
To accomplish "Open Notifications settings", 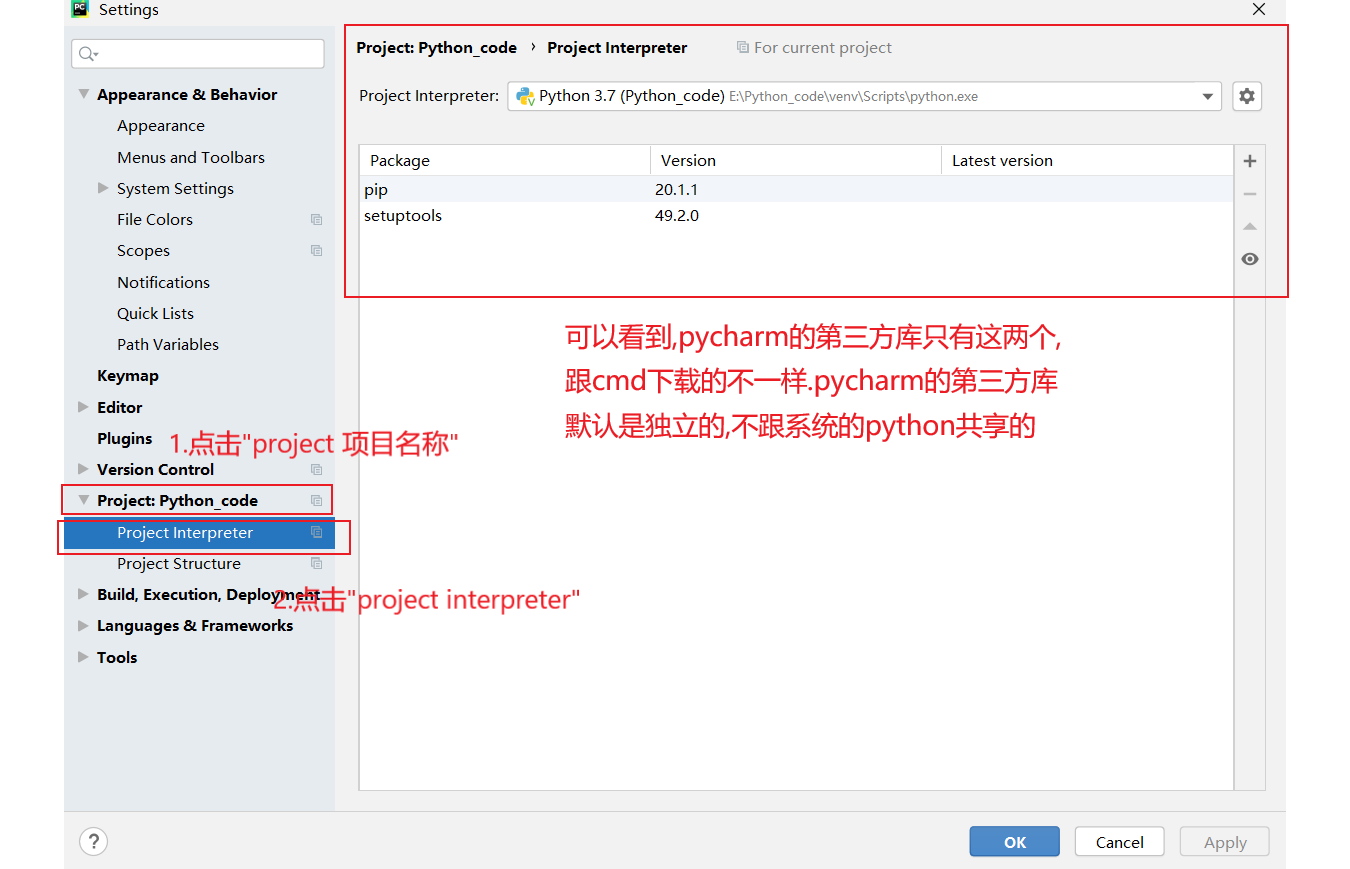I will point(163,282).
